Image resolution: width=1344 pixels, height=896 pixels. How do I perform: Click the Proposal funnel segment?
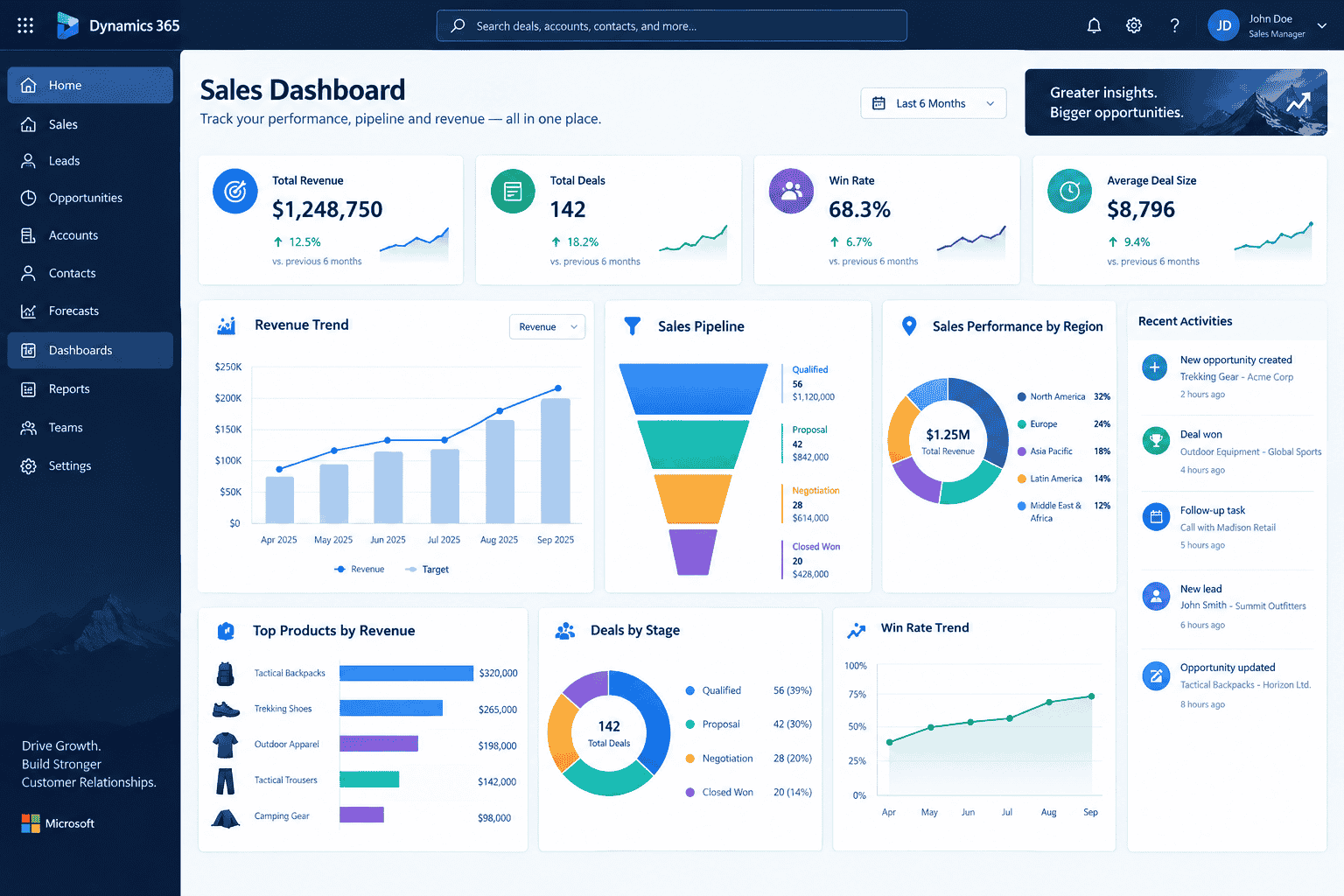point(693,444)
